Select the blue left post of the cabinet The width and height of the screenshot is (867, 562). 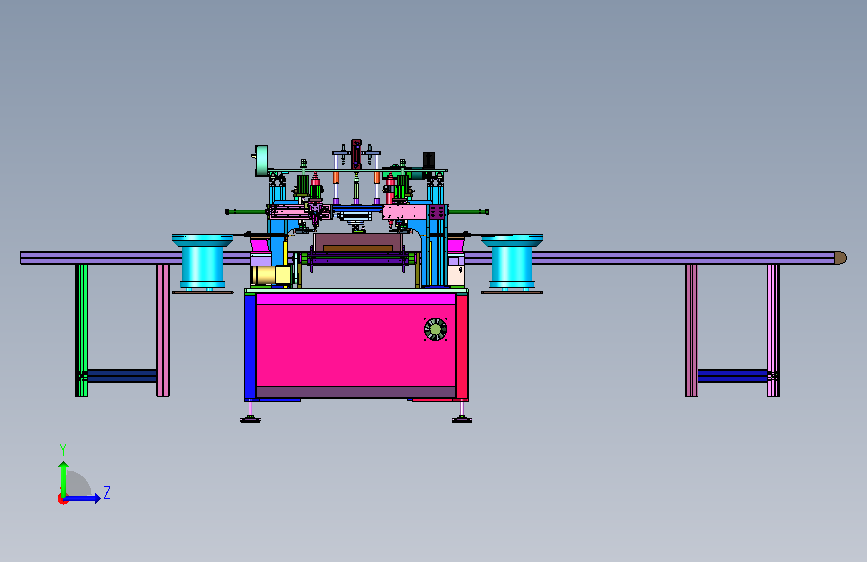point(250,346)
